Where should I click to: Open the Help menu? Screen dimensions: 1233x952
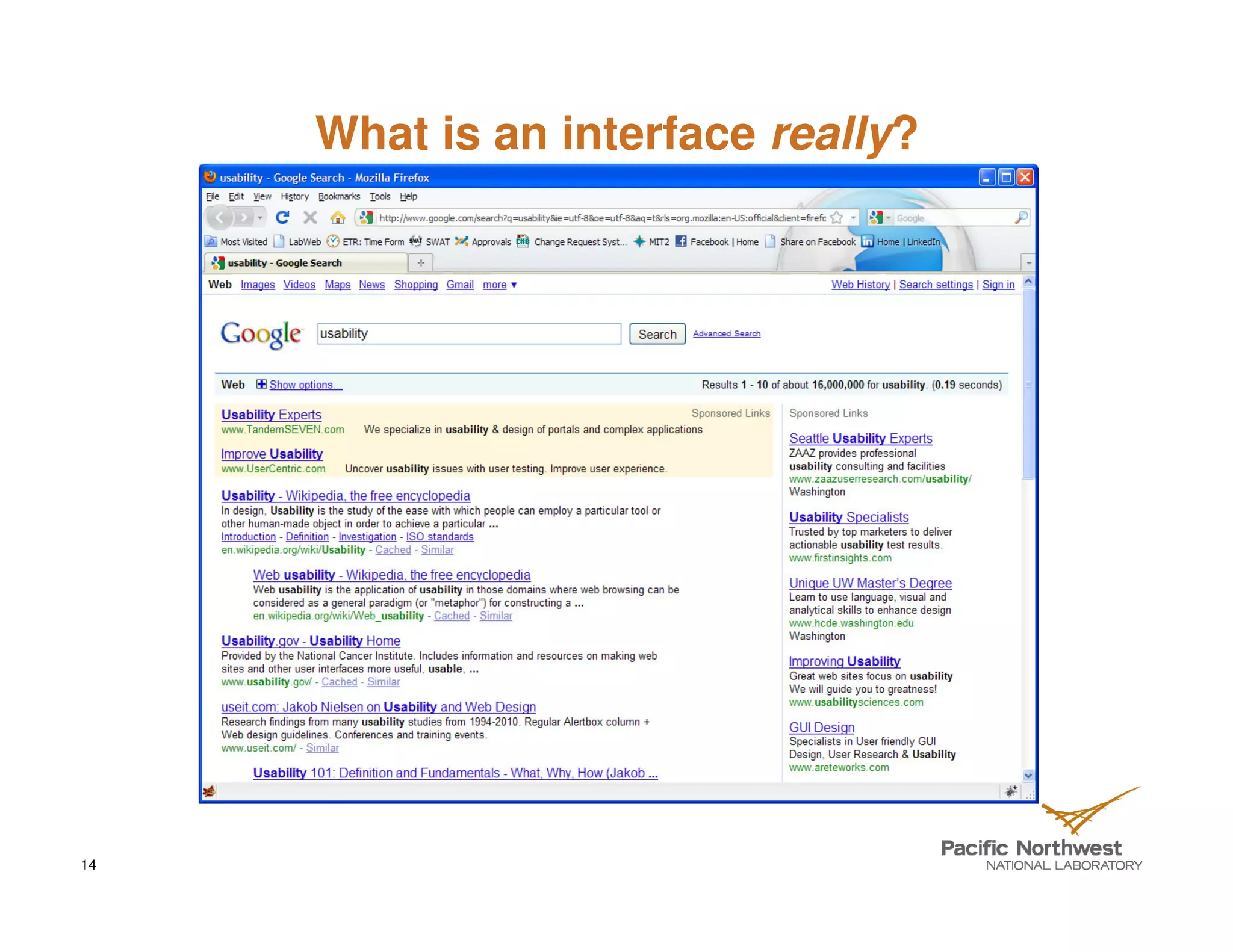408,196
